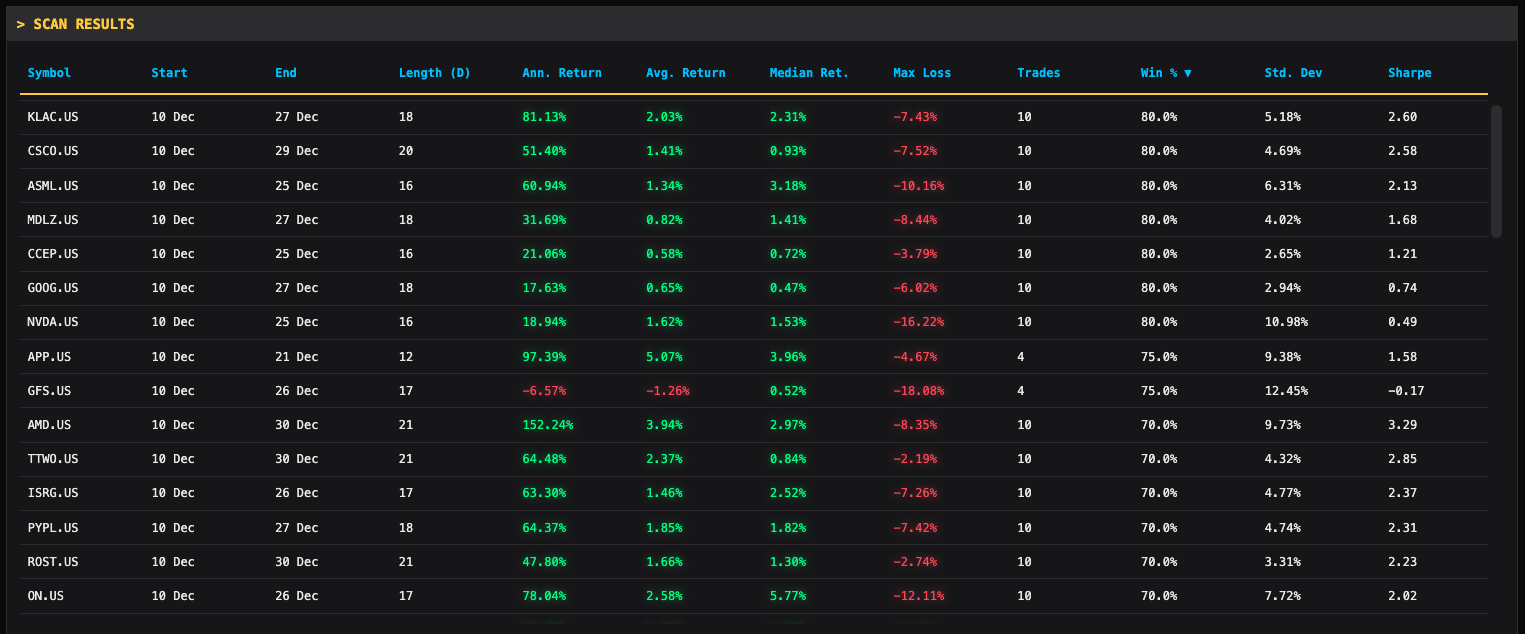
Task: Click the Start date column header
Action: 169,73
